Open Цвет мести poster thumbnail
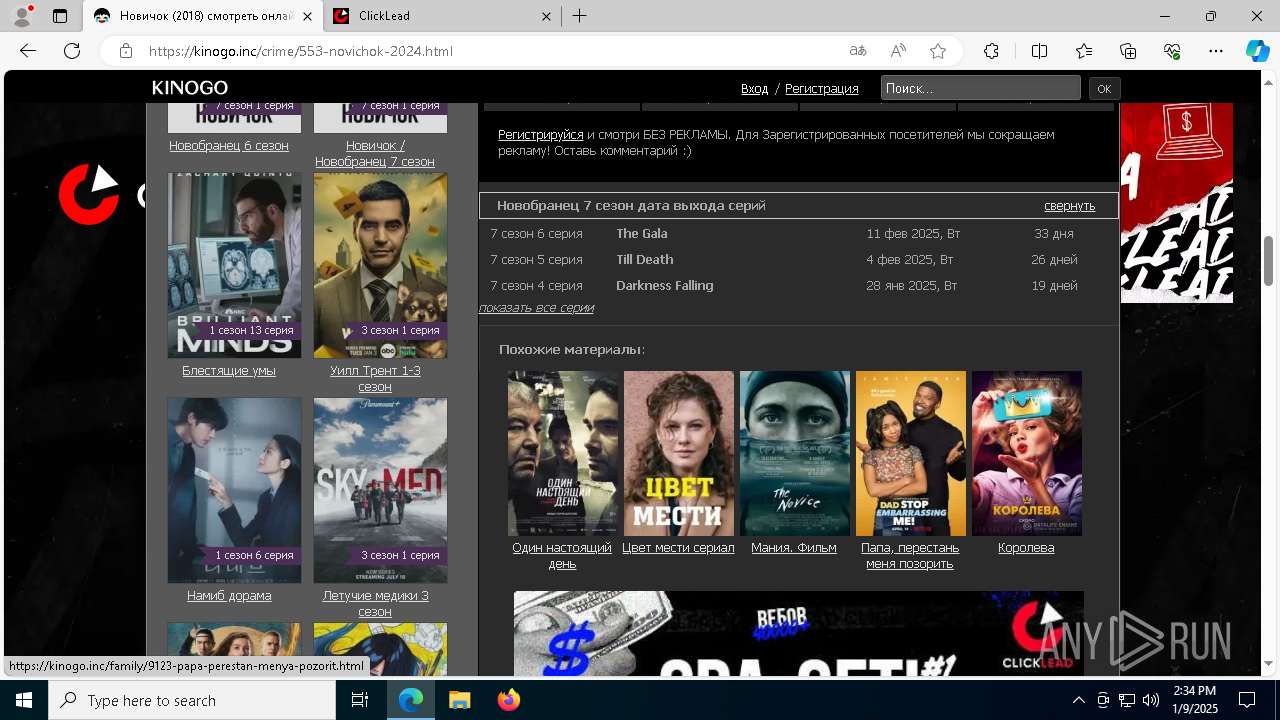The height and width of the screenshot is (720, 1280). click(679, 453)
